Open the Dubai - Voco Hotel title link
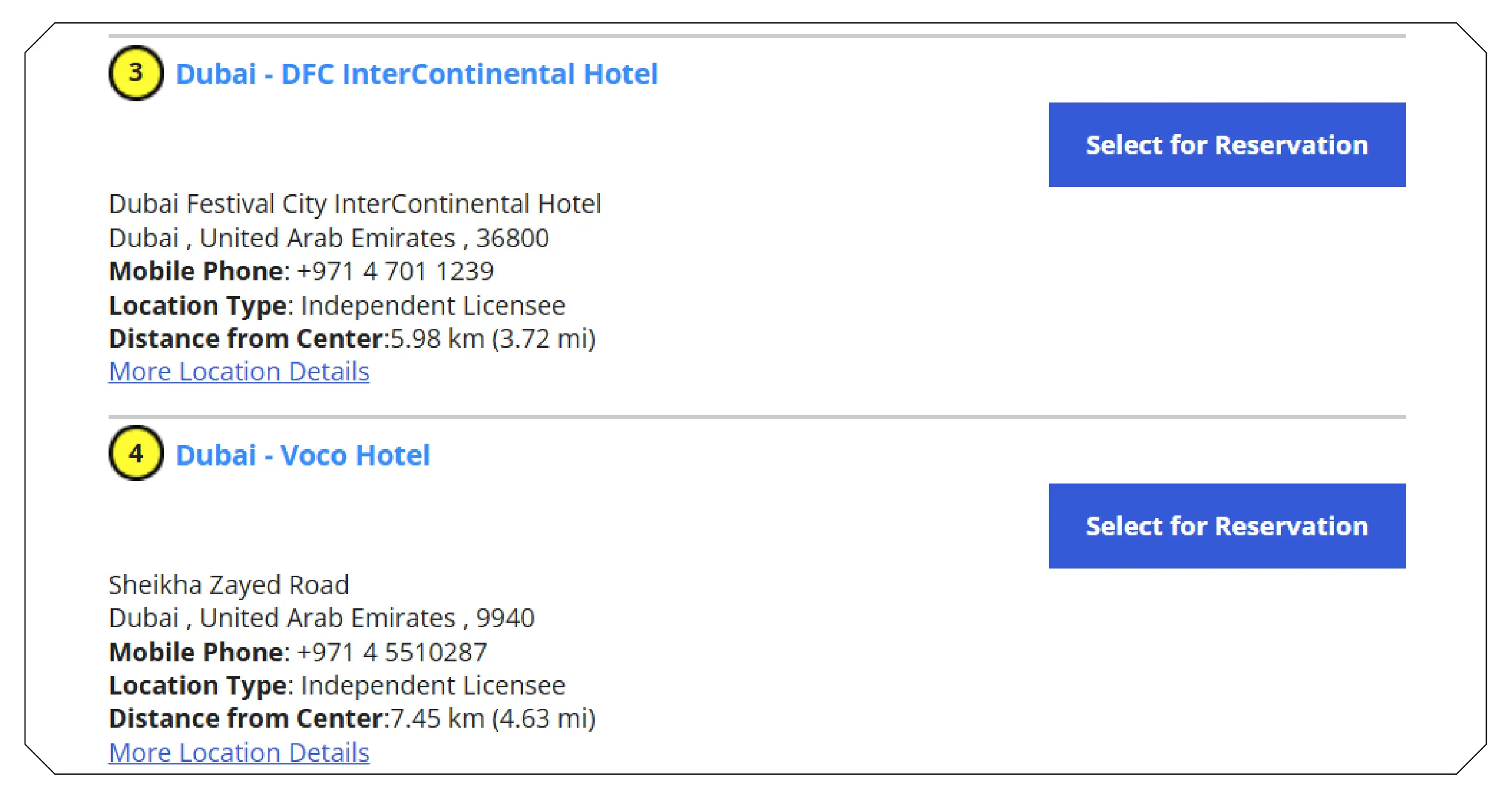Image resolution: width=1512 pixels, height=797 pixels. pos(303,455)
